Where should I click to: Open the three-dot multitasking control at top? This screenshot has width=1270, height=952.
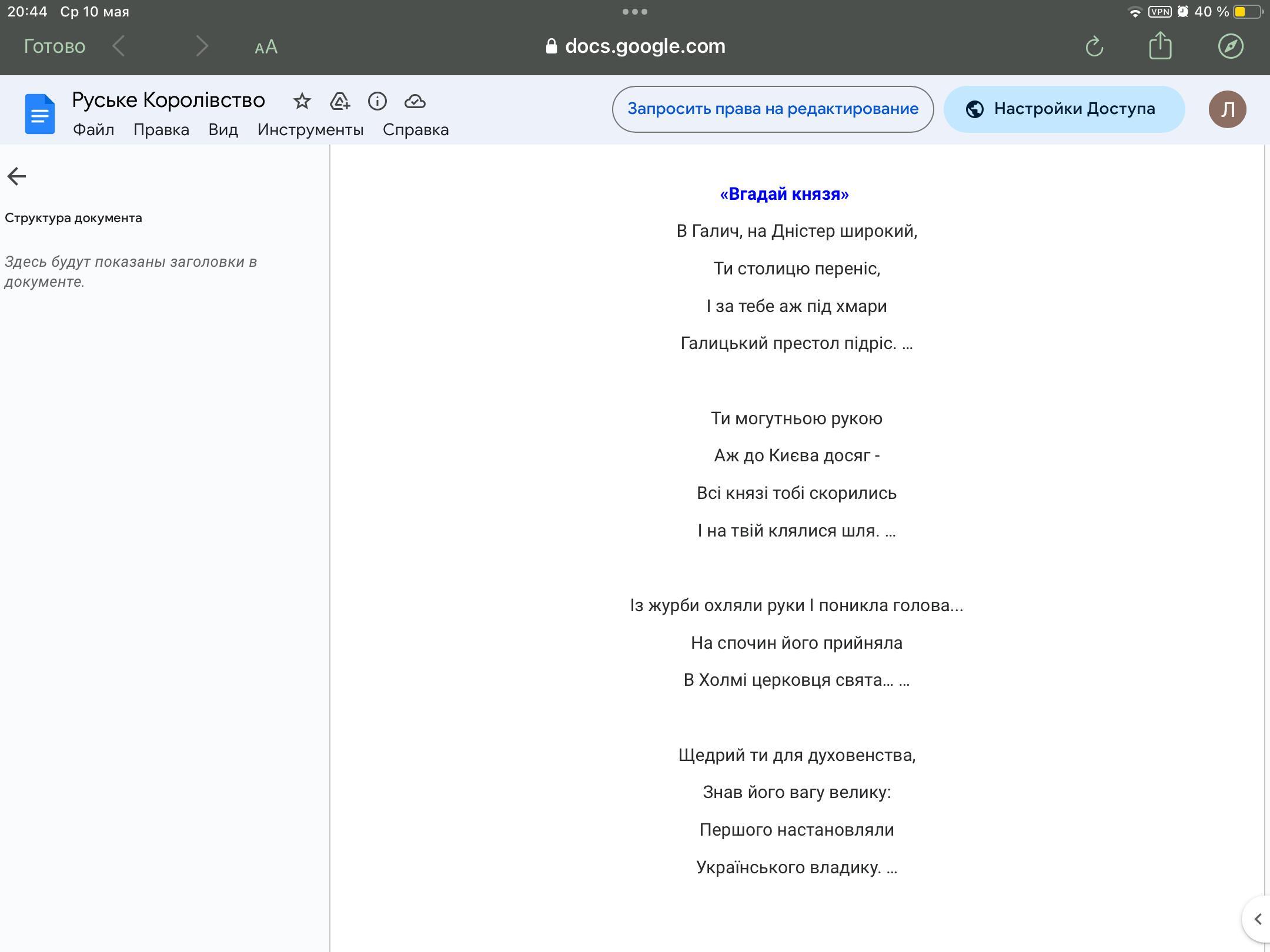point(635,11)
